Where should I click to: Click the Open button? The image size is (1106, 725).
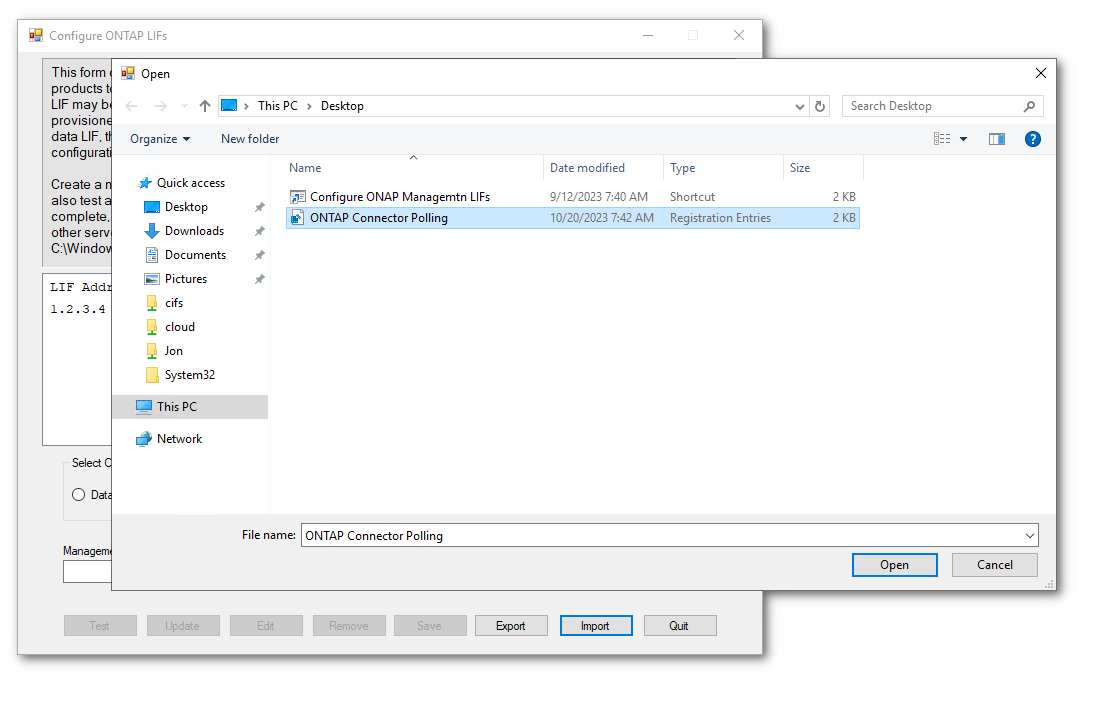[x=894, y=565]
